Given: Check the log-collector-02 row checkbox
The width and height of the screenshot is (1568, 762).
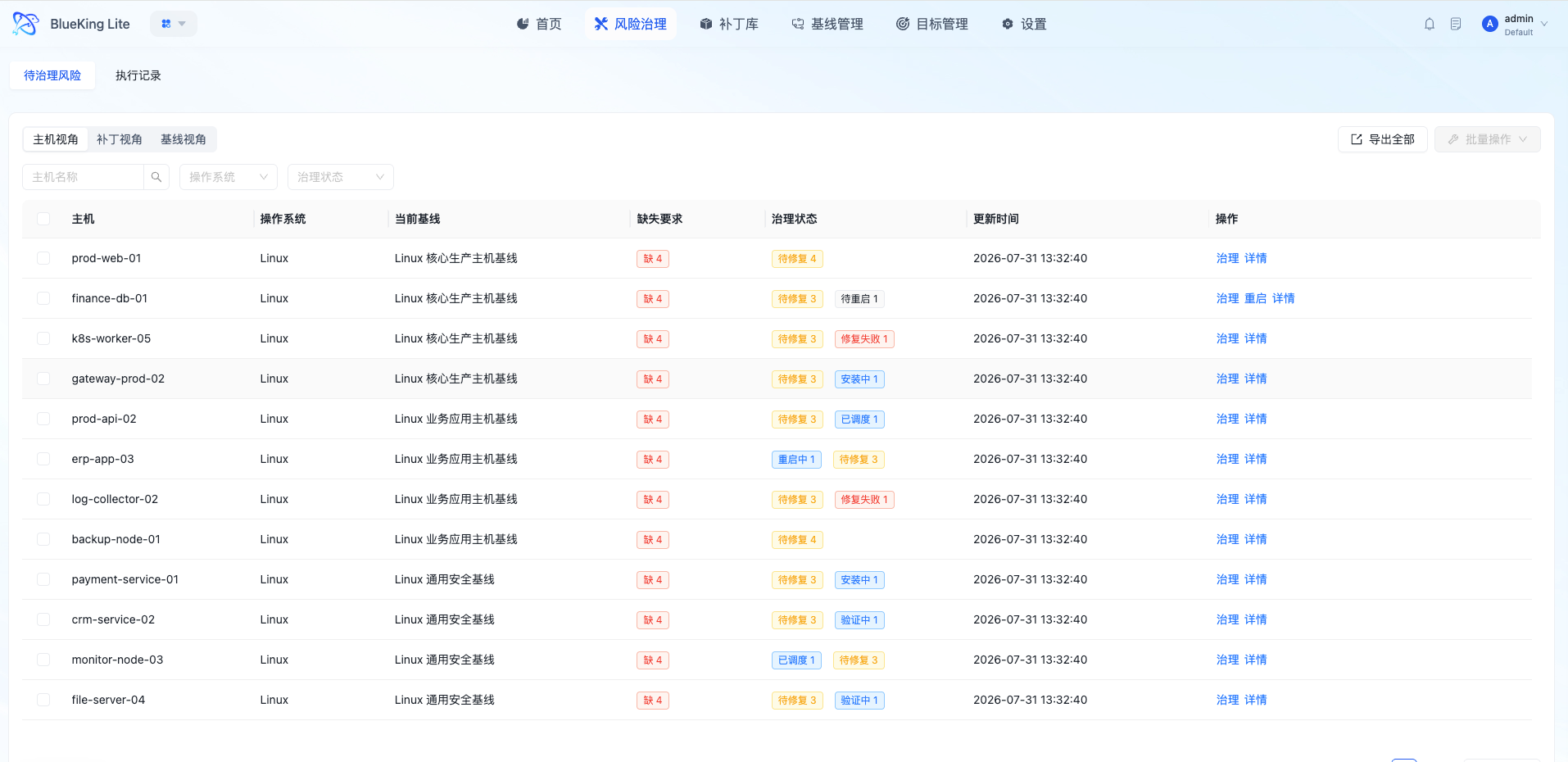Looking at the screenshot, I should tap(43, 499).
